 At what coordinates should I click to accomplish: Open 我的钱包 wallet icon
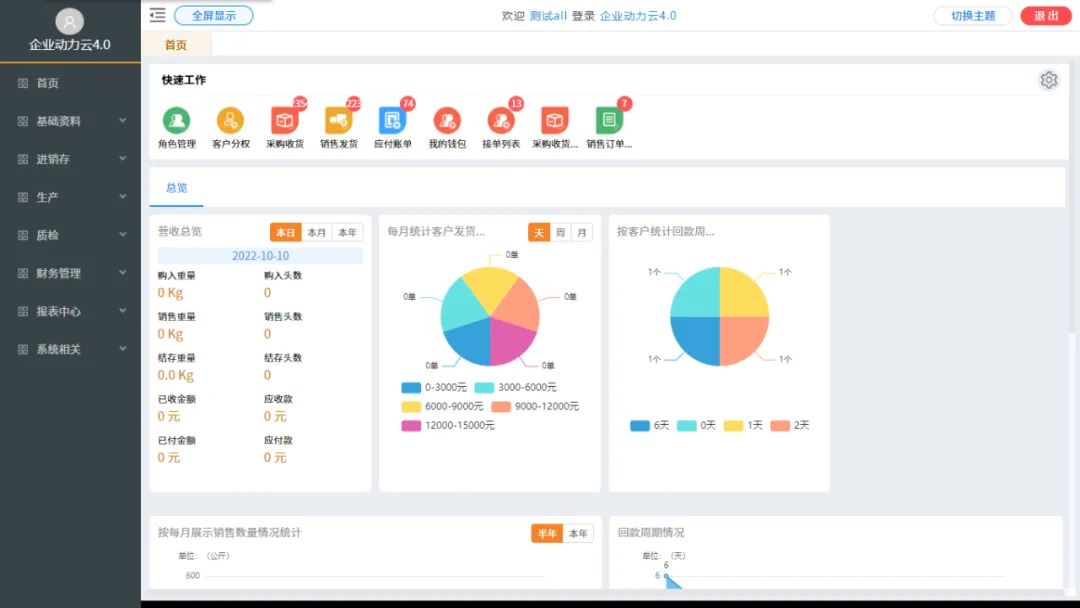(x=447, y=121)
